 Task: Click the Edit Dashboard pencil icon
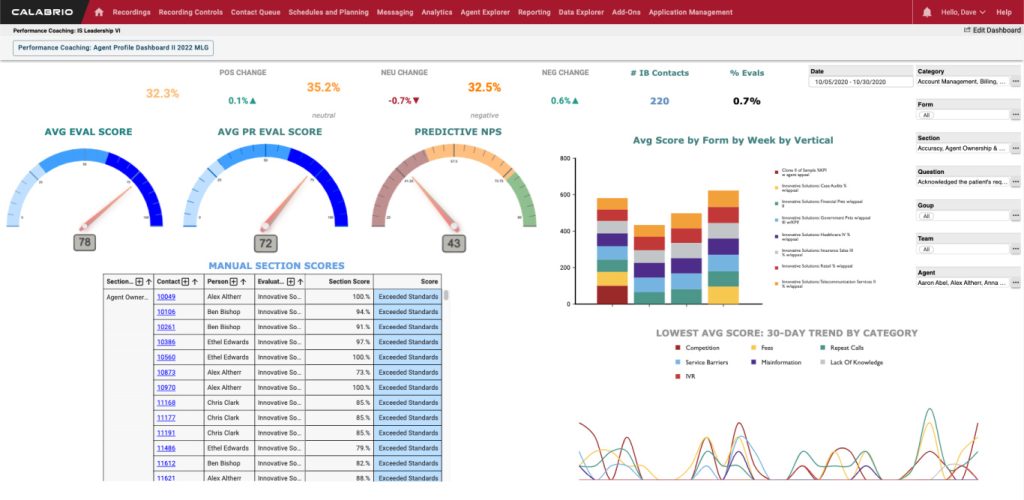tap(966, 31)
